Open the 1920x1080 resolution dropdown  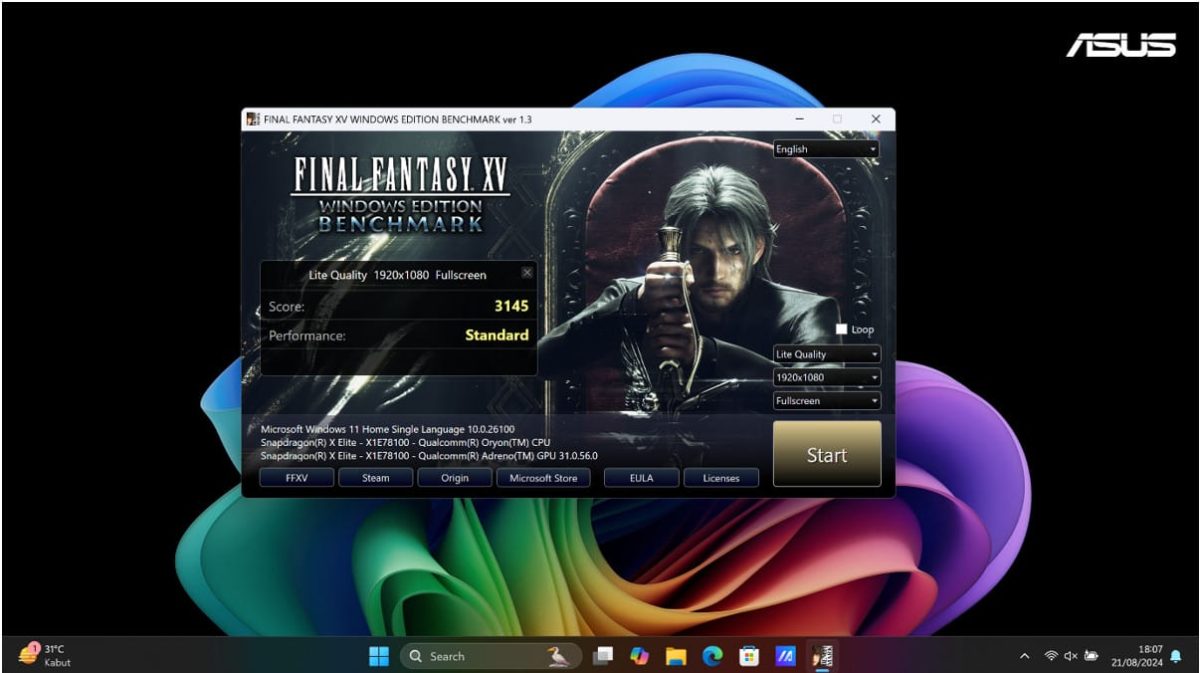point(827,378)
